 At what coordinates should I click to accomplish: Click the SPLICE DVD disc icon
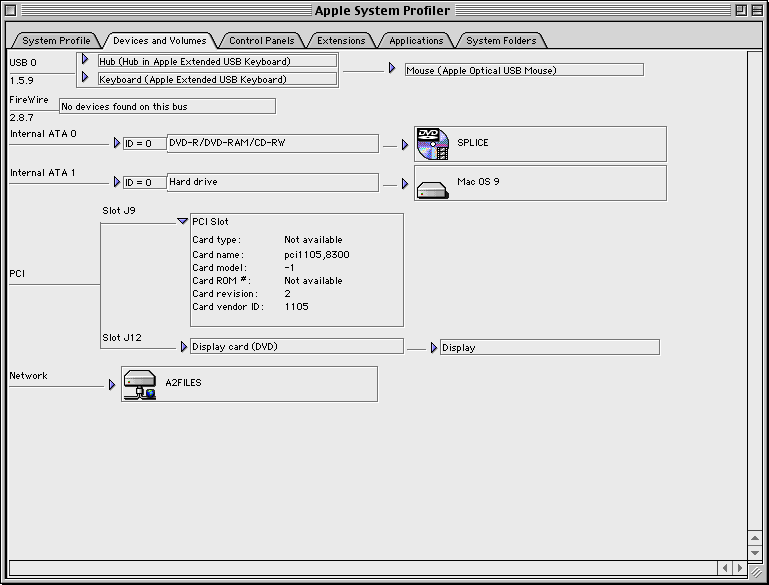pyautogui.click(x=433, y=144)
